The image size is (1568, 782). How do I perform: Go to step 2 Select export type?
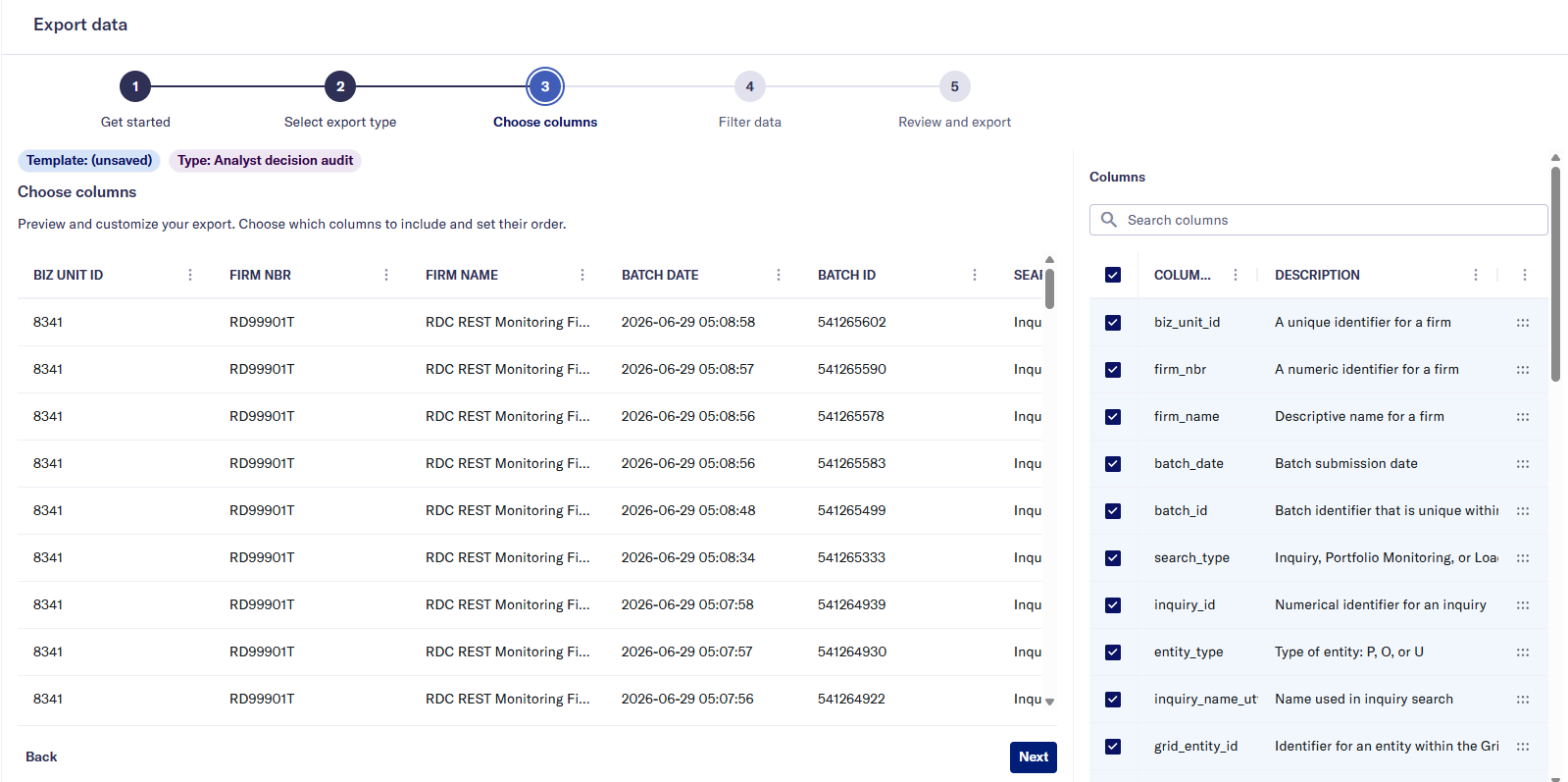(x=340, y=86)
